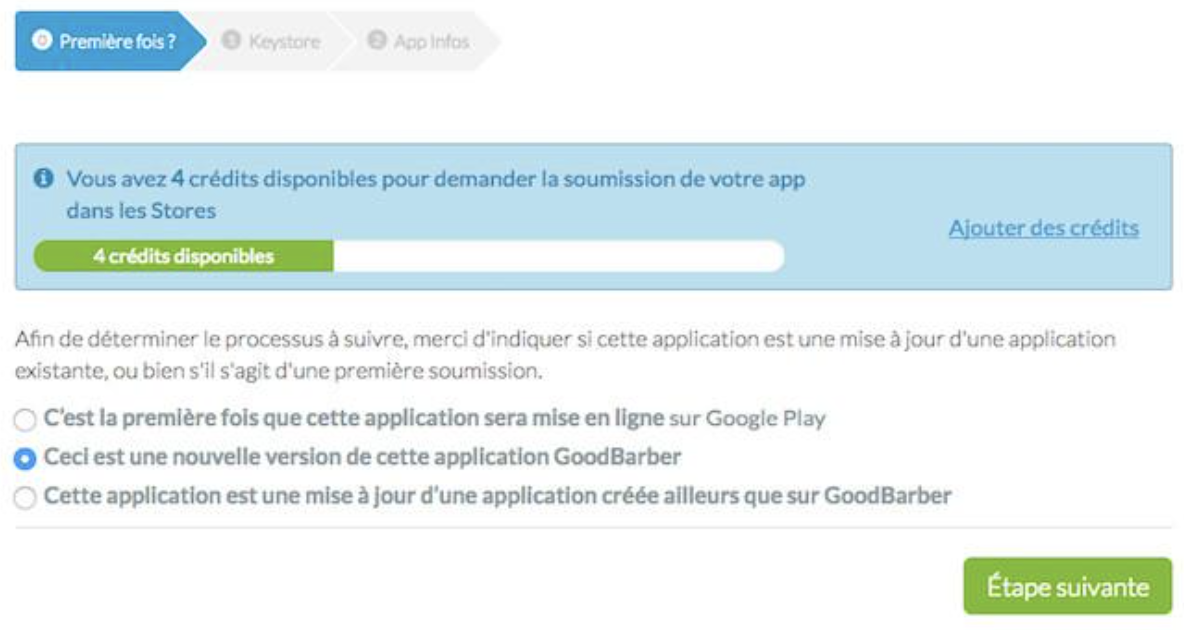Click the step number icon beside Keystore
This screenshot has height=630, width=1184.
tap(231, 41)
